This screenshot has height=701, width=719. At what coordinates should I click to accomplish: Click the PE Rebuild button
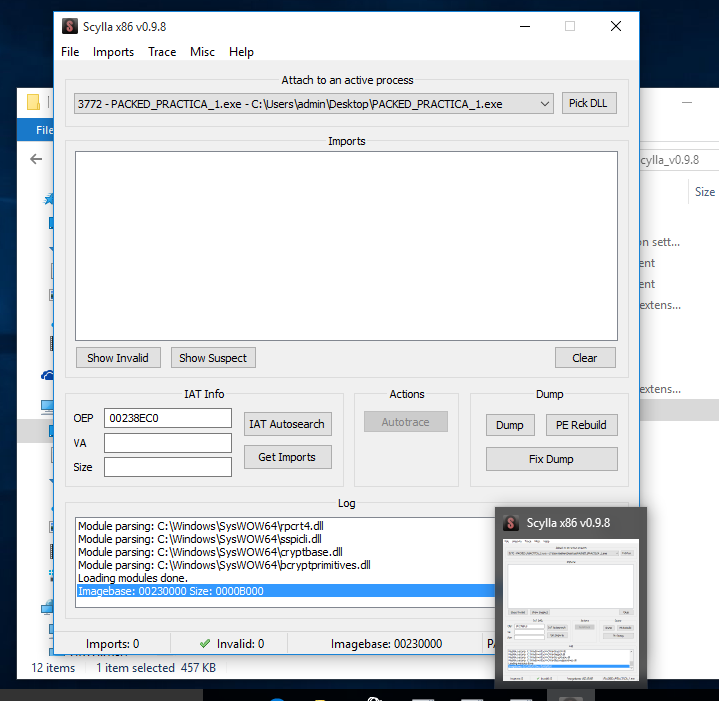[x=581, y=425]
